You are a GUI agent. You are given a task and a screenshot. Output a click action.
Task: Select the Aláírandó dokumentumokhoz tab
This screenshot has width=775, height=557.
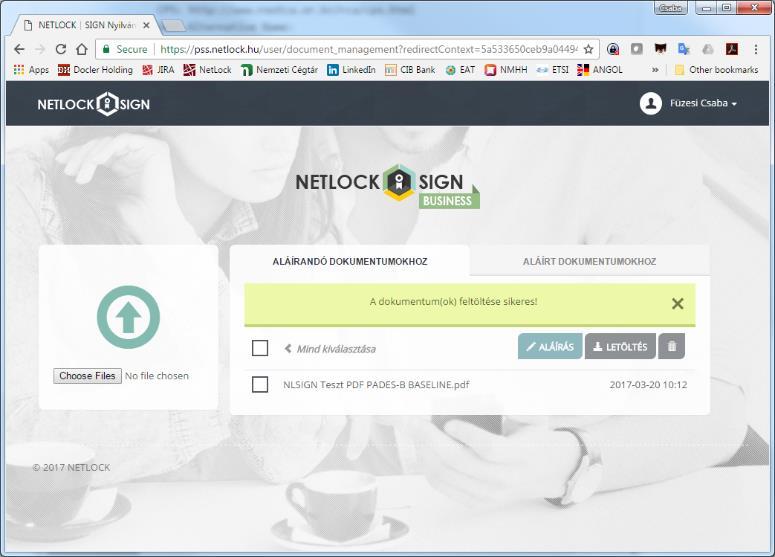[350, 261]
